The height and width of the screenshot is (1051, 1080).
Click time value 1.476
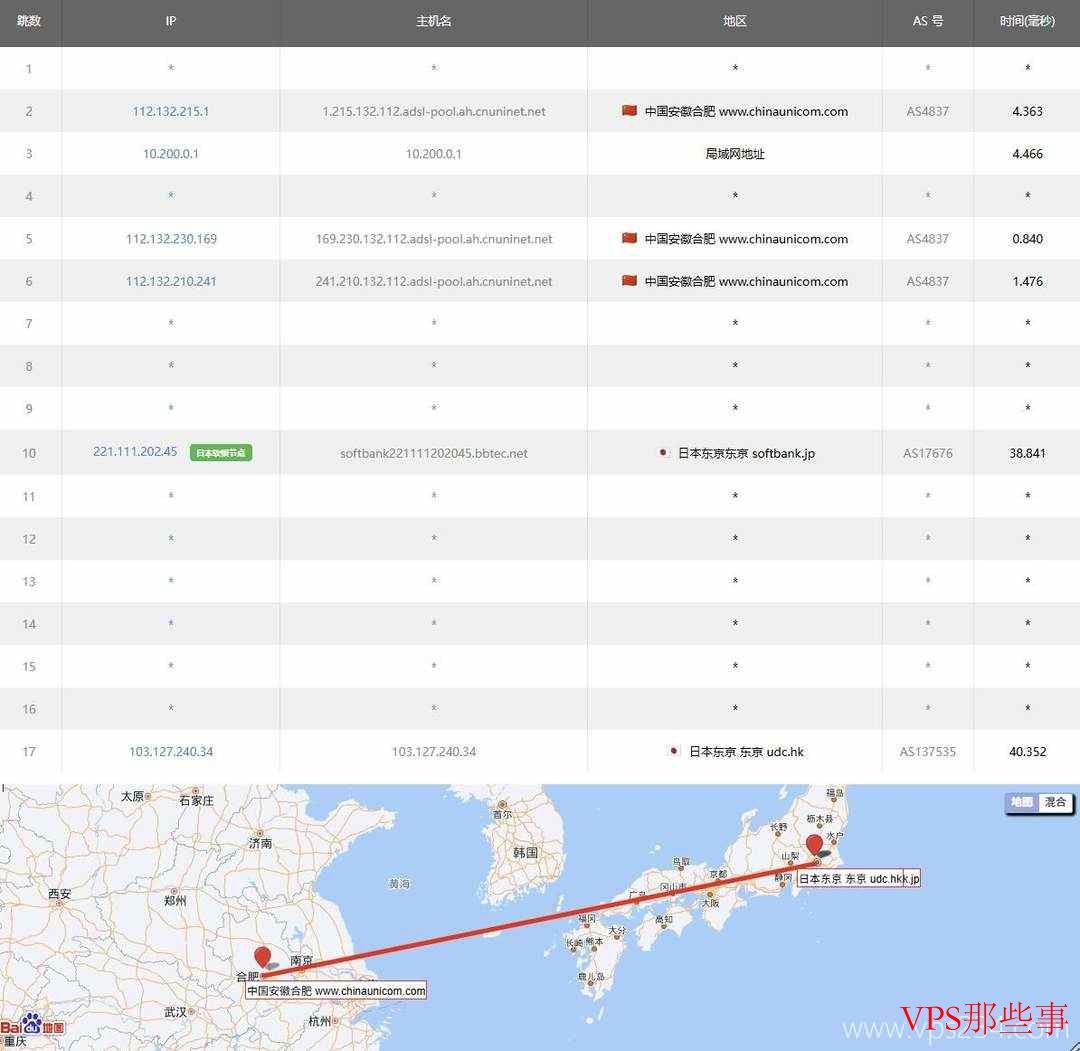tap(1027, 282)
